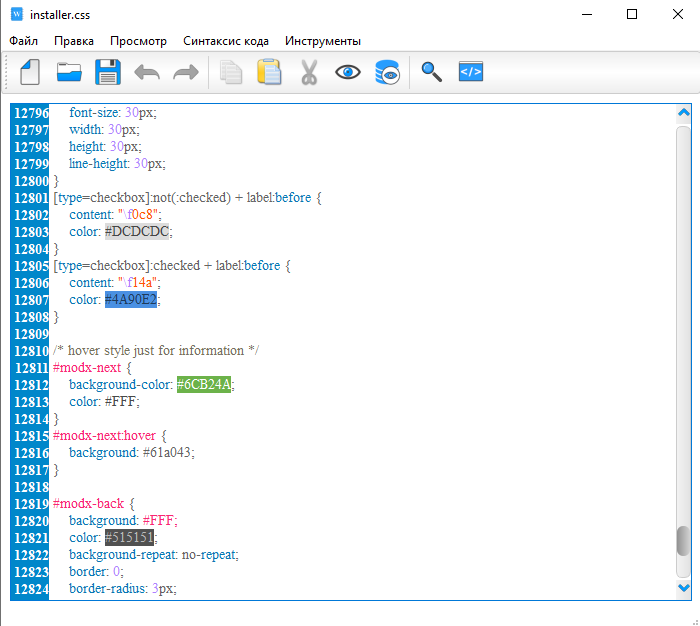Click the '#modx-next:hover' selector text
Image resolution: width=700 pixels, height=626 pixels.
pos(104,435)
